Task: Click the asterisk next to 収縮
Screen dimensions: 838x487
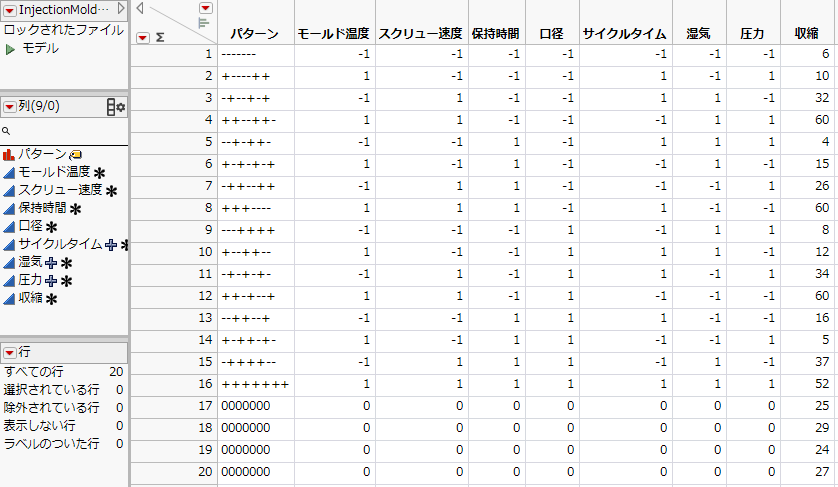Action: pos(51,299)
